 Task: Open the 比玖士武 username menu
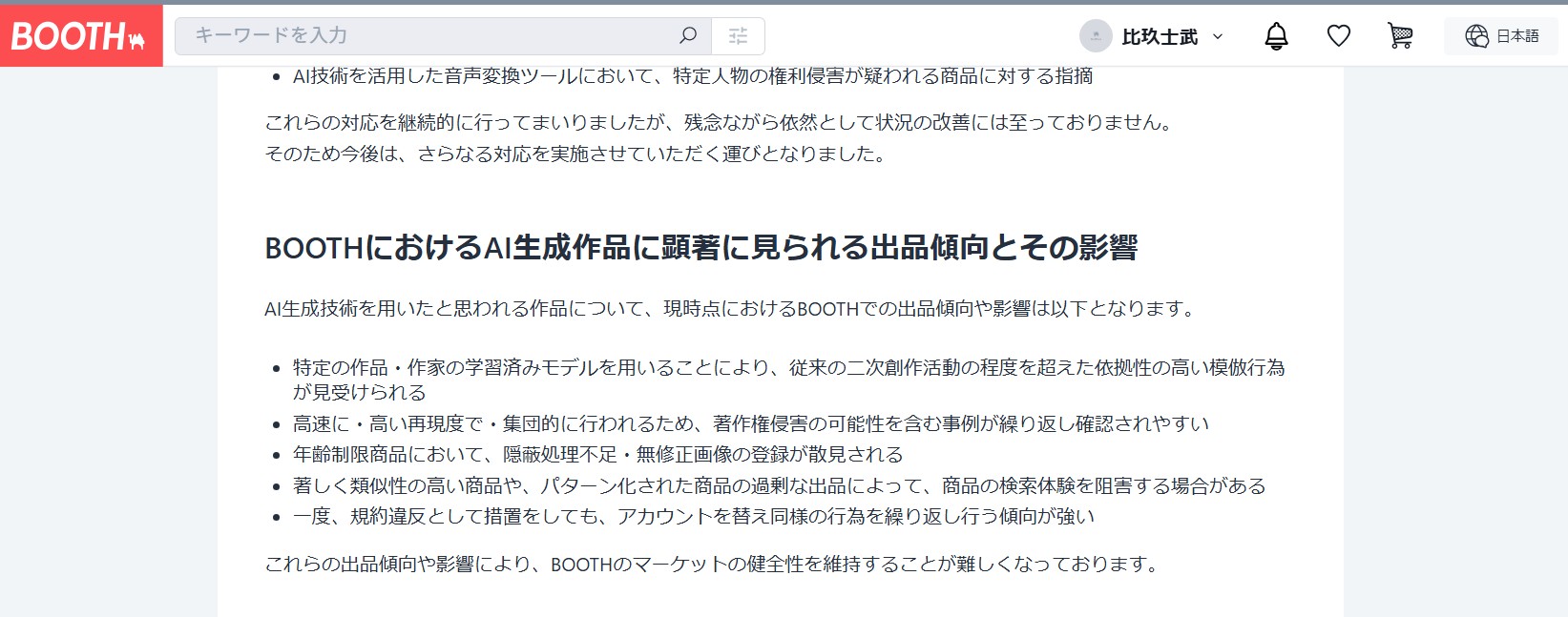1160,36
